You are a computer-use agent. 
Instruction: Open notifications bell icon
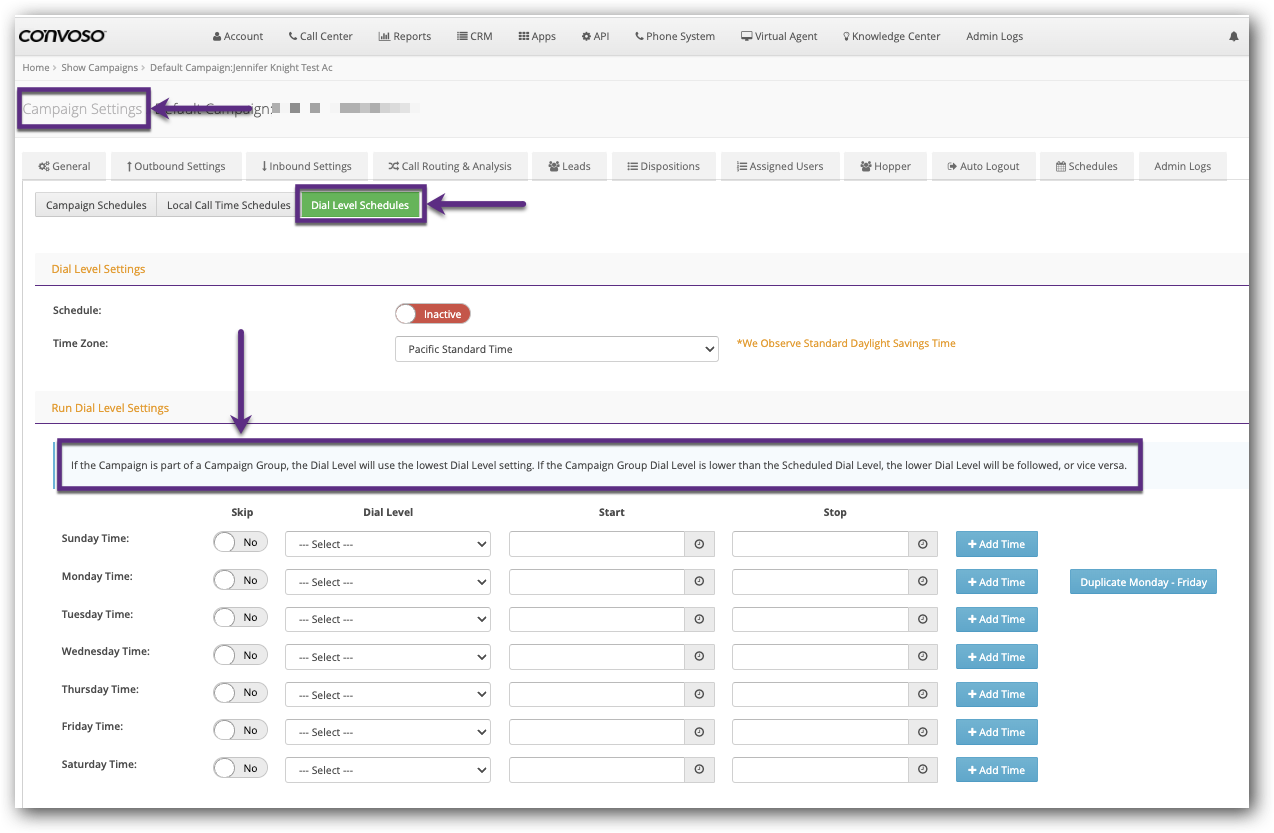pos(1233,36)
